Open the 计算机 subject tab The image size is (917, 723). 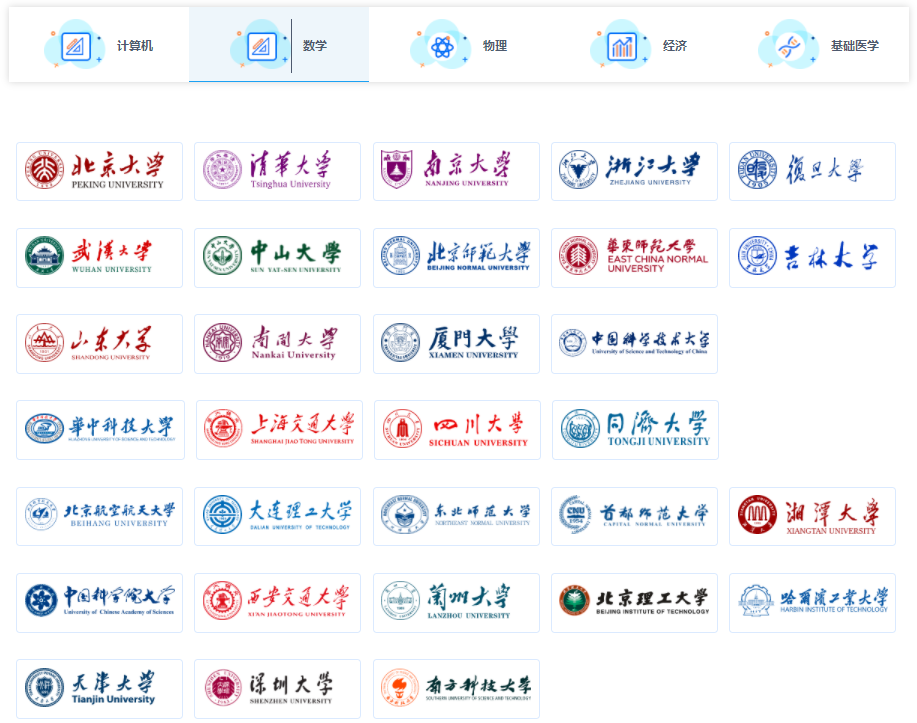pyautogui.click(x=99, y=45)
